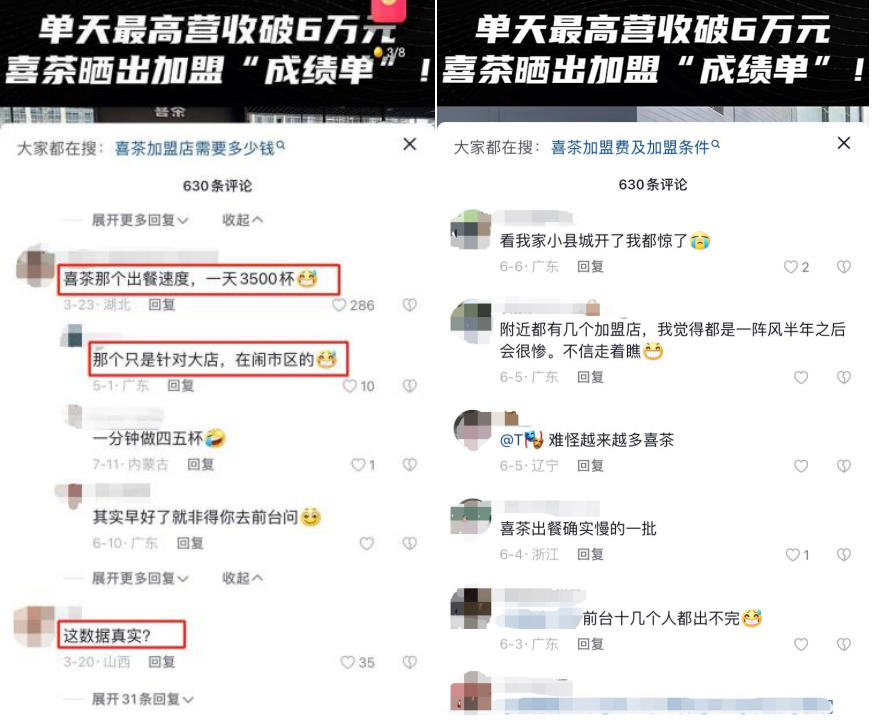Viewport: 872px width, 725px height.
Task: Reply to the 附近都有几个加盟店 comment
Action: click(590, 377)
